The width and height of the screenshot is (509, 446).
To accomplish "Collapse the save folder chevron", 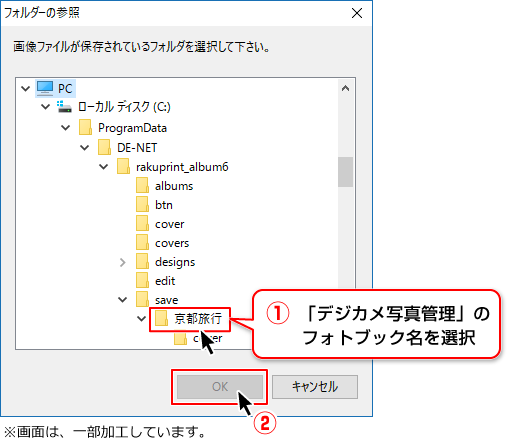I will coord(123,300).
